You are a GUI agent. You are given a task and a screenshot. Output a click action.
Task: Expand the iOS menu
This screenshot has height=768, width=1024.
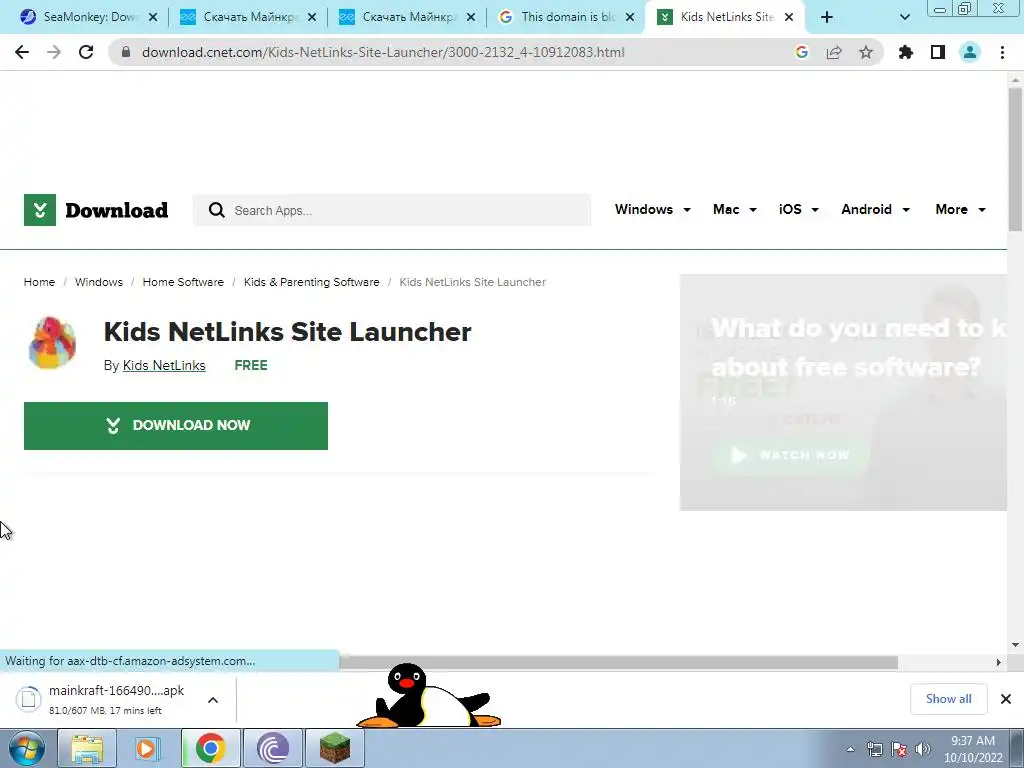click(799, 210)
